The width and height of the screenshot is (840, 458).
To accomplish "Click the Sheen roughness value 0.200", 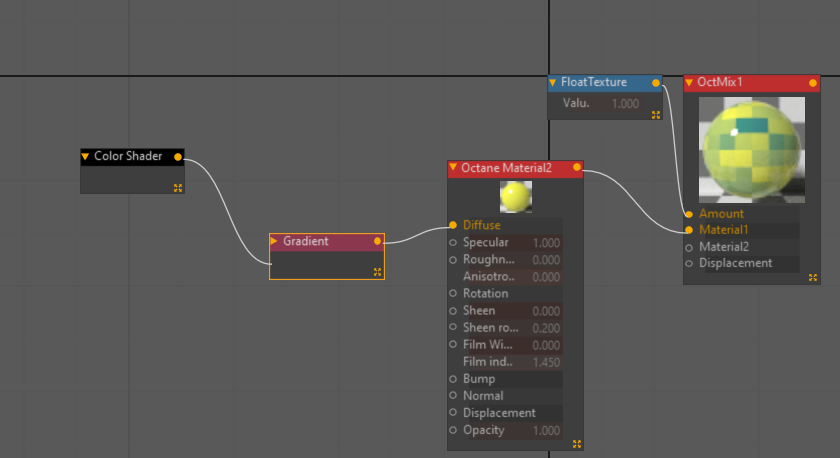I will (546, 328).
